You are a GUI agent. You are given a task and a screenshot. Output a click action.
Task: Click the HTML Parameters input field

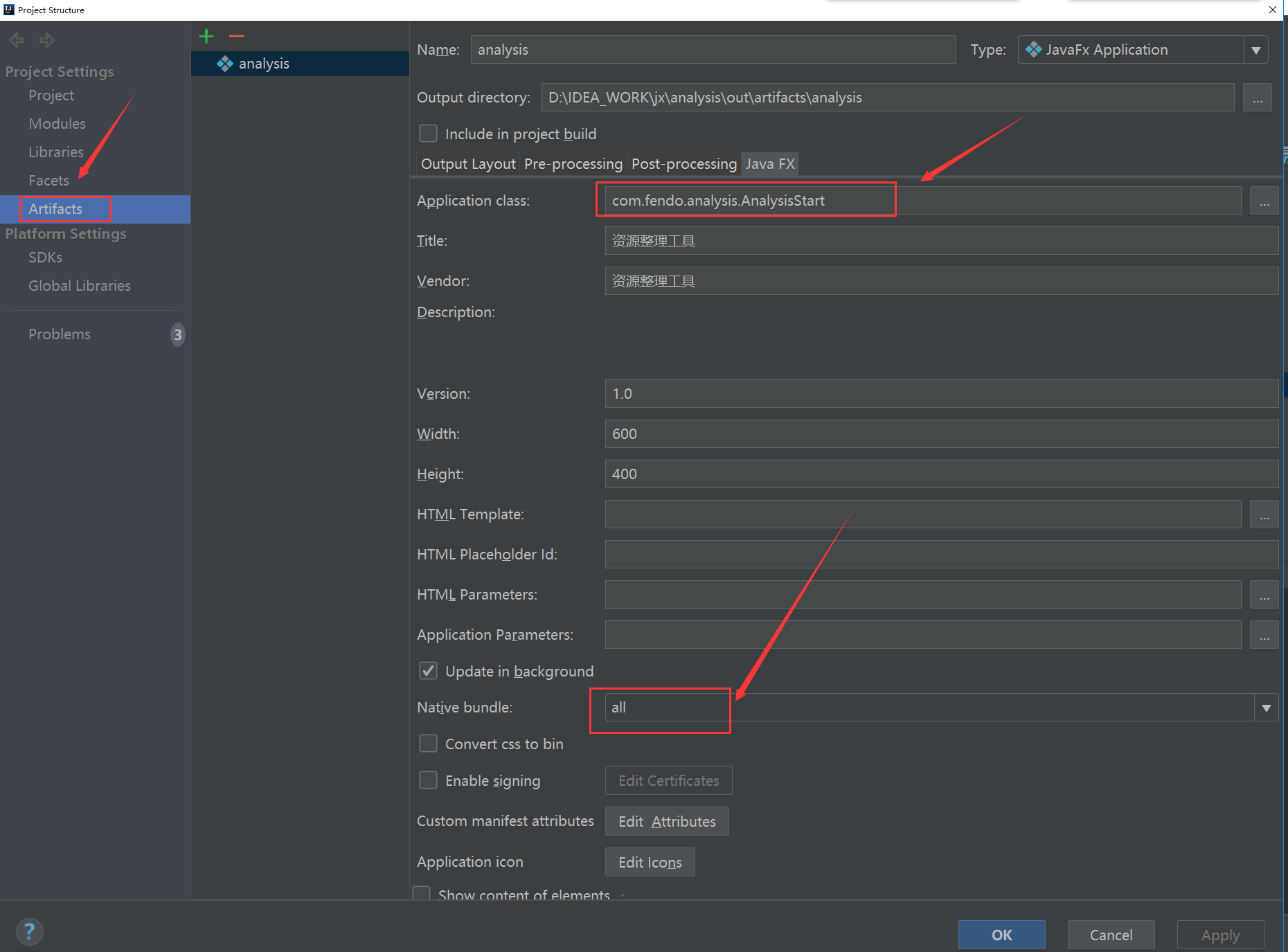(x=923, y=595)
